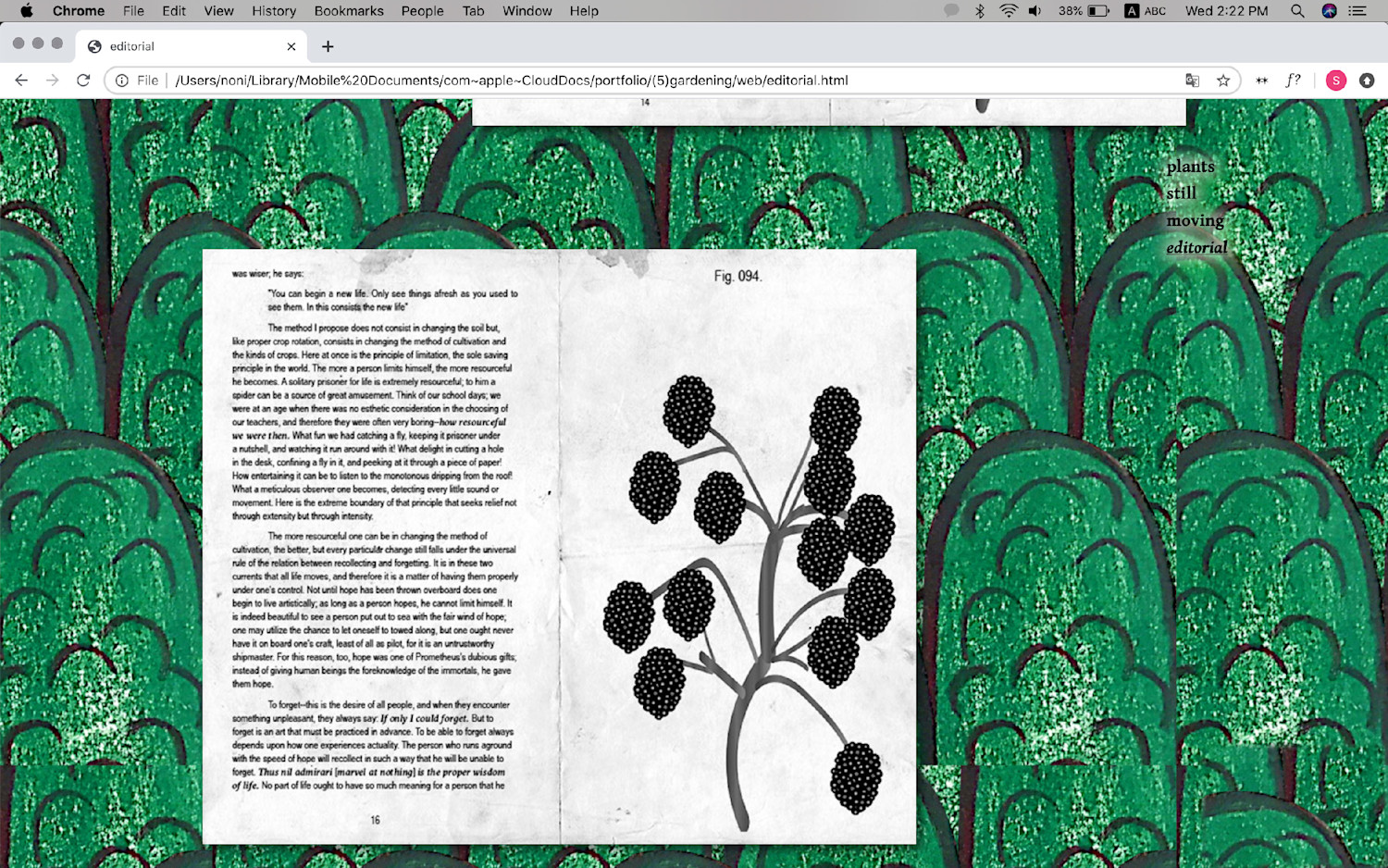This screenshot has width=1388, height=868.
Task: Open the People menu
Action: (423, 11)
